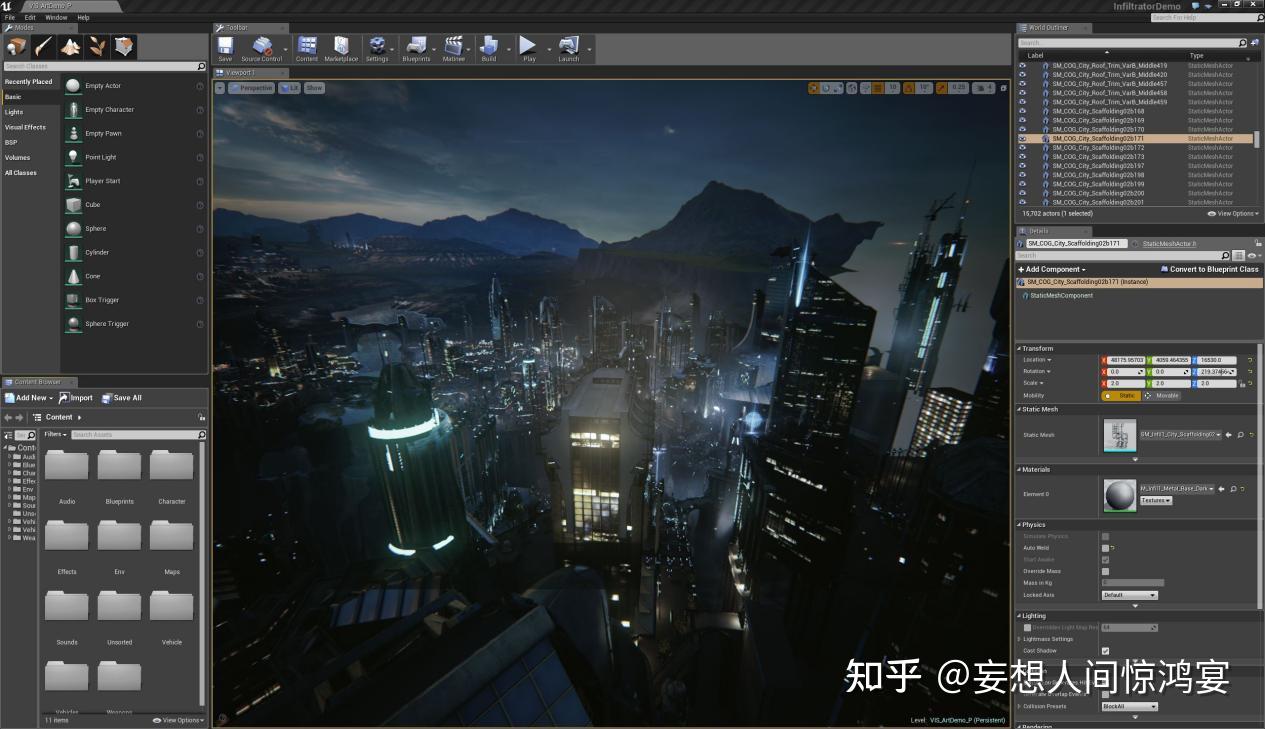
Task: Select the Point Light in the Modes panel
Action: pos(100,157)
